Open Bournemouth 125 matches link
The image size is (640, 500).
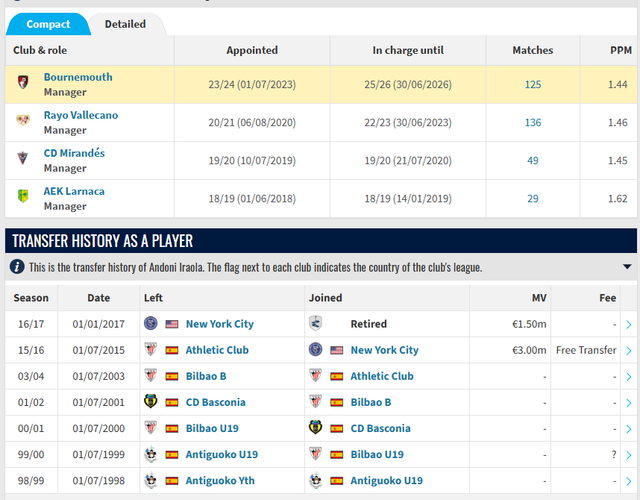[x=533, y=84]
